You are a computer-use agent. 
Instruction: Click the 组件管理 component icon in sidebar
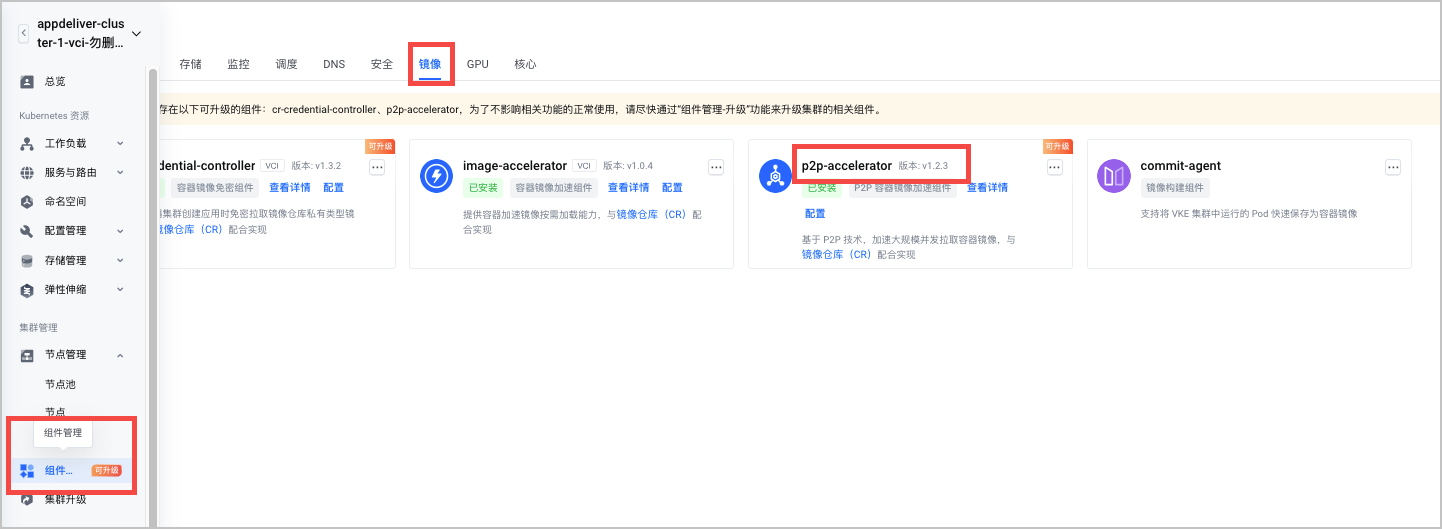click(27, 470)
